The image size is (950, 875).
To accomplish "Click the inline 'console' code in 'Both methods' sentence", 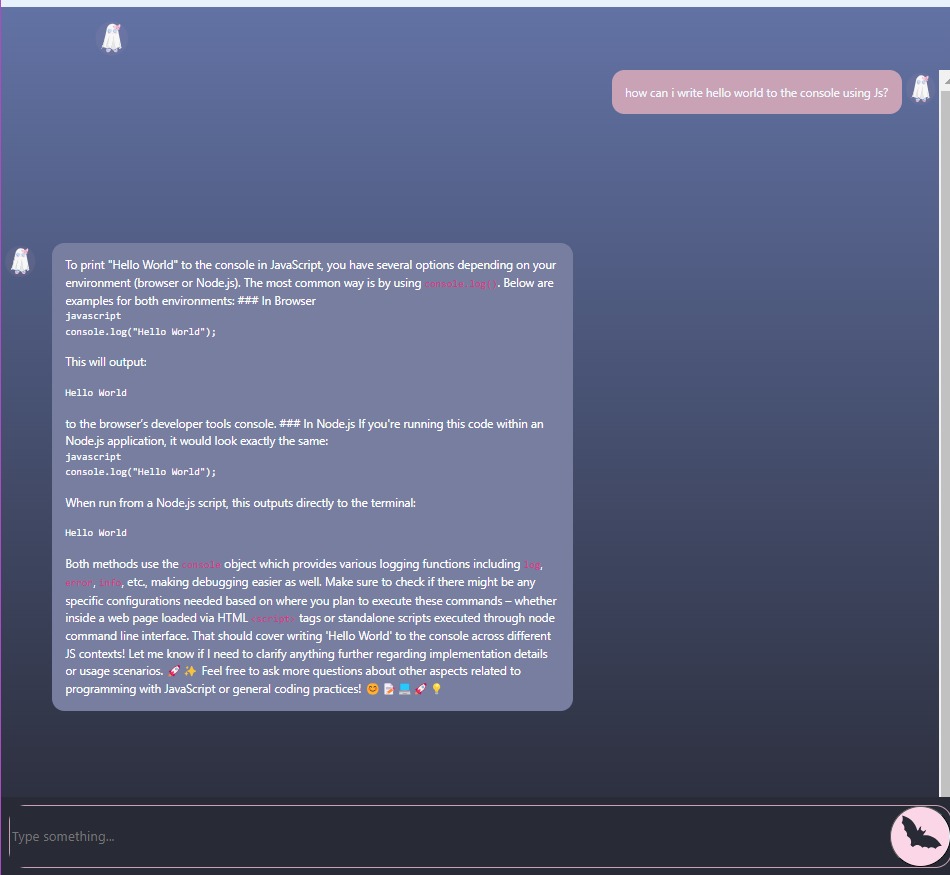I will (x=201, y=565).
